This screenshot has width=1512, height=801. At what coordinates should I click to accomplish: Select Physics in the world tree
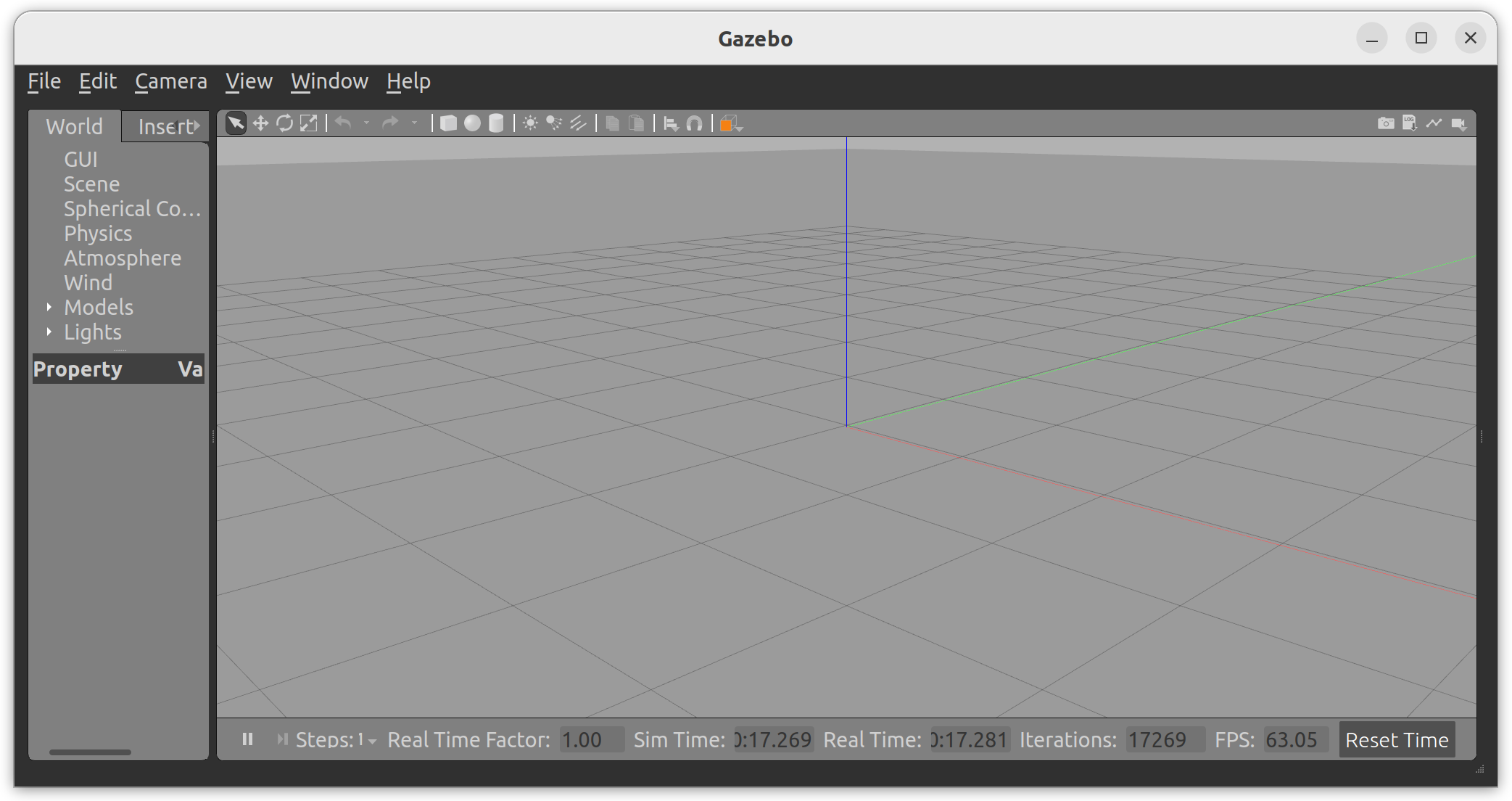coord(98,233)
